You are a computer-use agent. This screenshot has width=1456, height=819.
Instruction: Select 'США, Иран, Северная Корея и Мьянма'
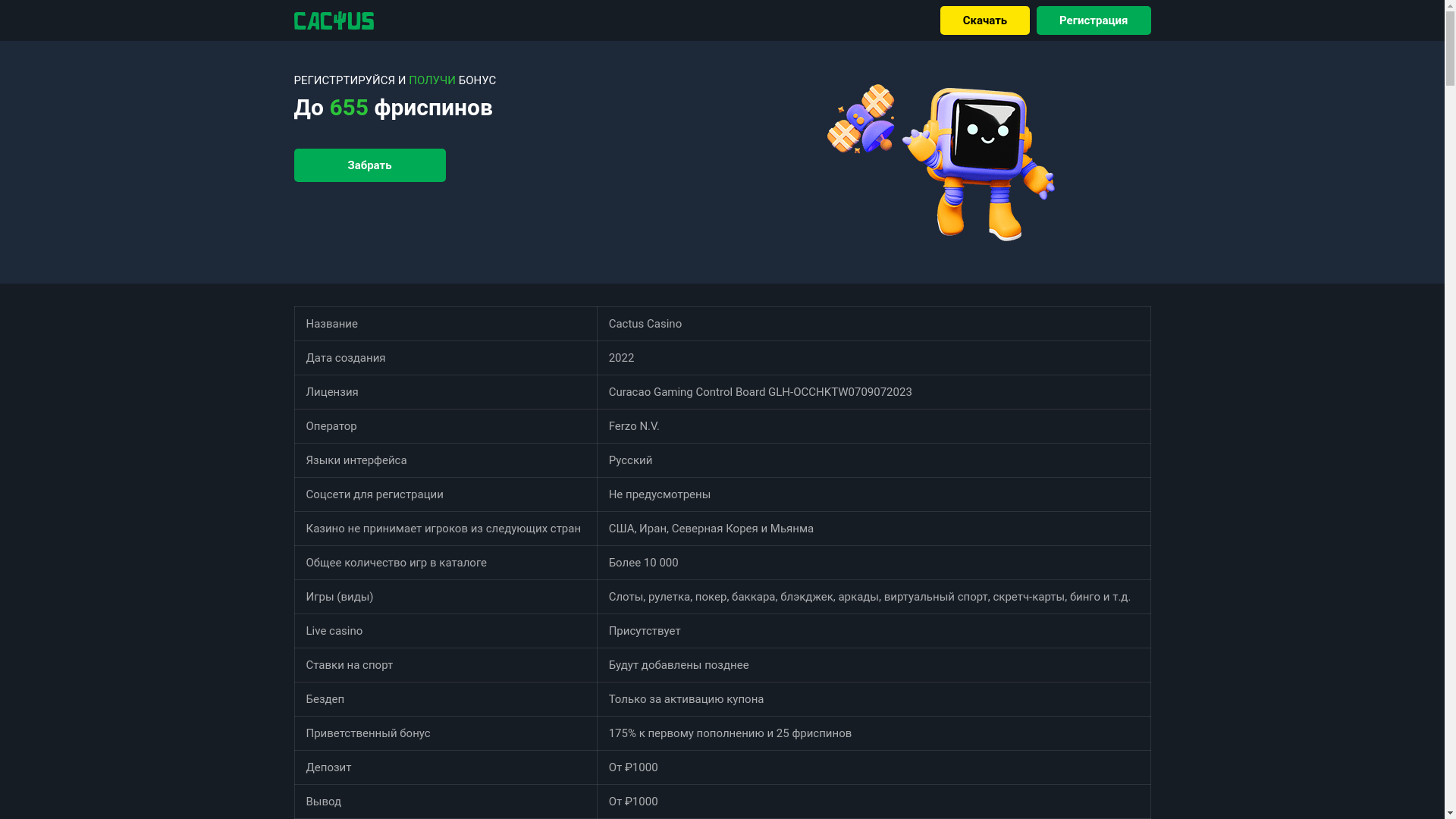pos(711,529)
